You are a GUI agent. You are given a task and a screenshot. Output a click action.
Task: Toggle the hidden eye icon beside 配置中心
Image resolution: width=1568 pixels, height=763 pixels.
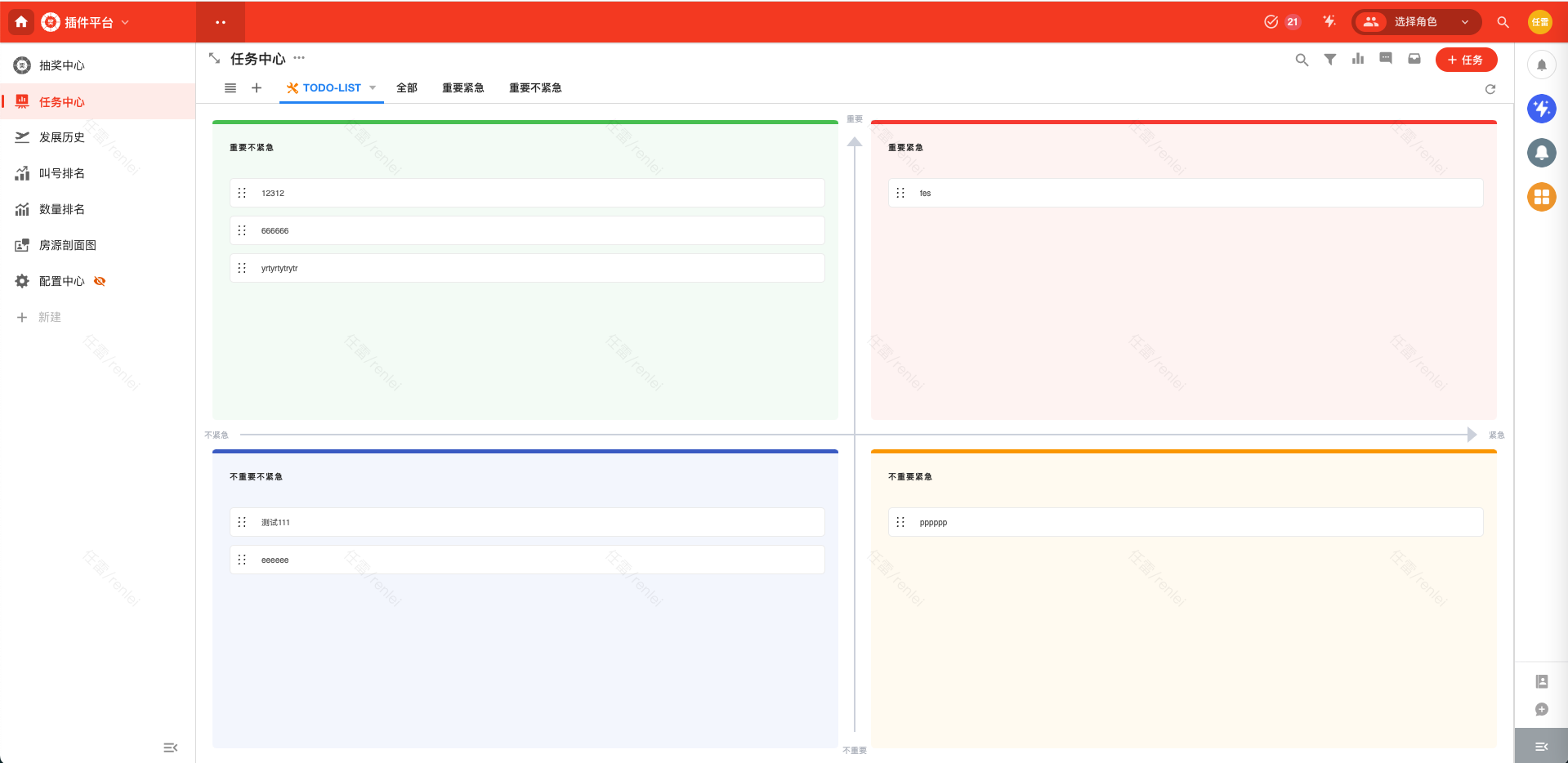(100, 281)
